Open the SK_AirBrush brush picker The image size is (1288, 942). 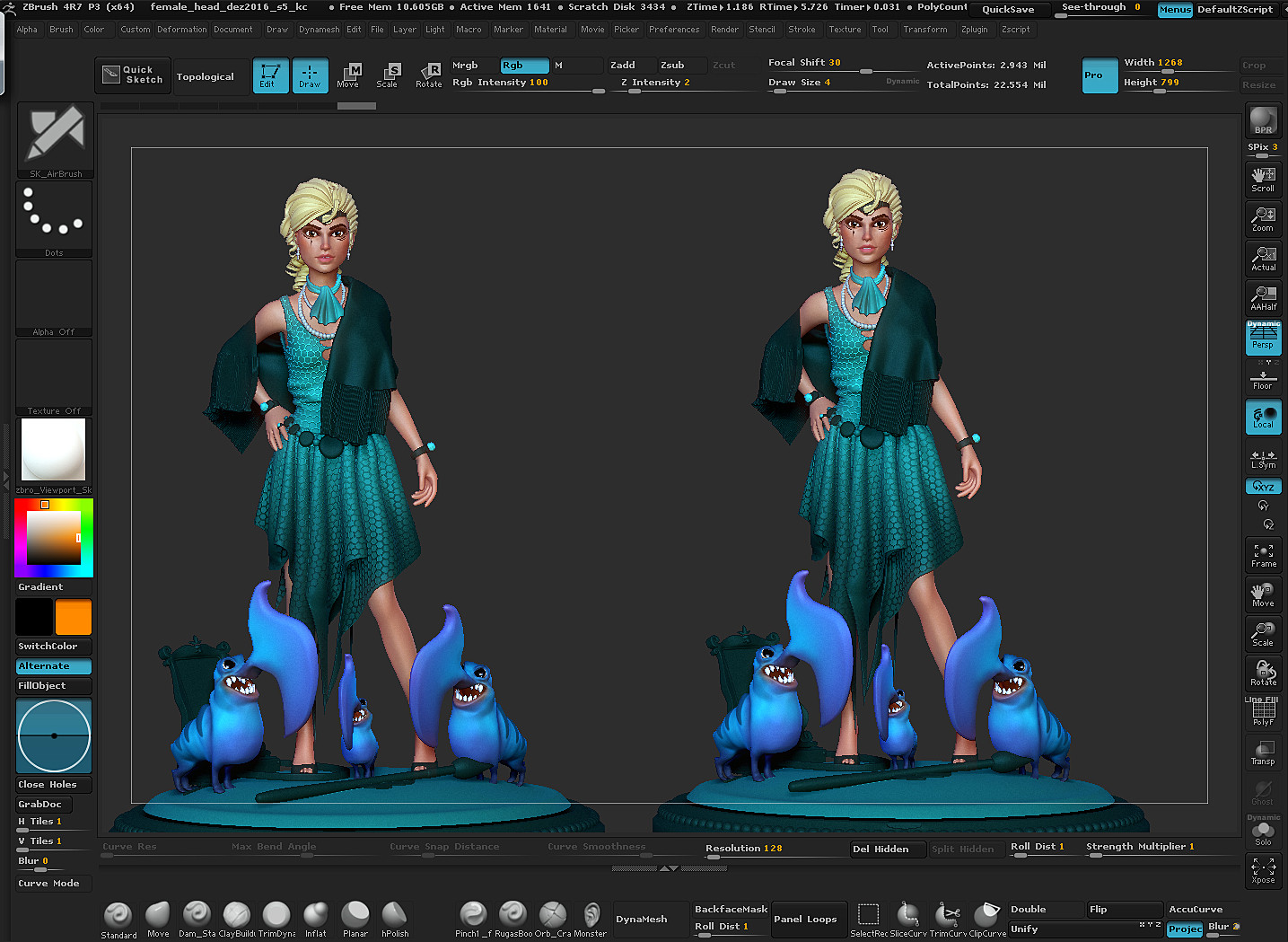point(55,140)
